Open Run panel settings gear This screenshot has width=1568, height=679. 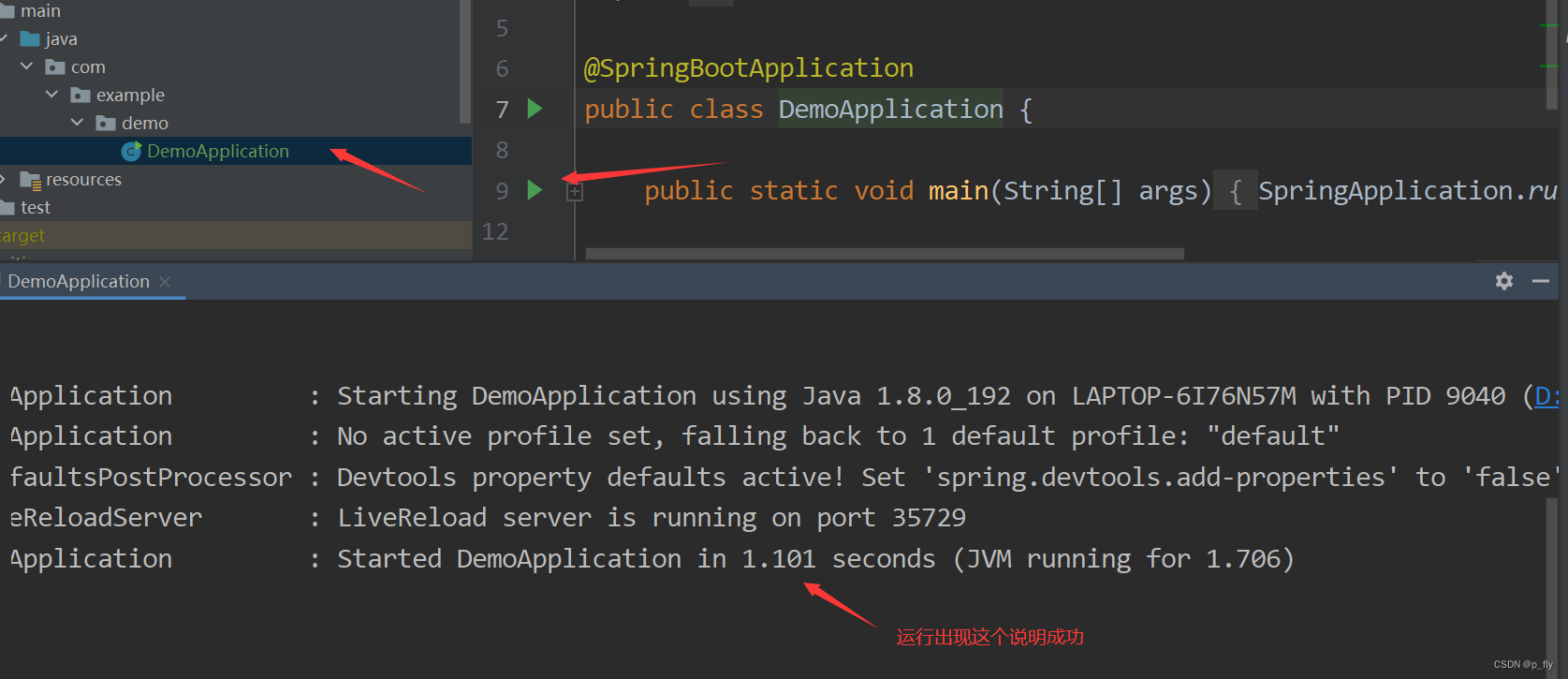tap(1504, 281)
